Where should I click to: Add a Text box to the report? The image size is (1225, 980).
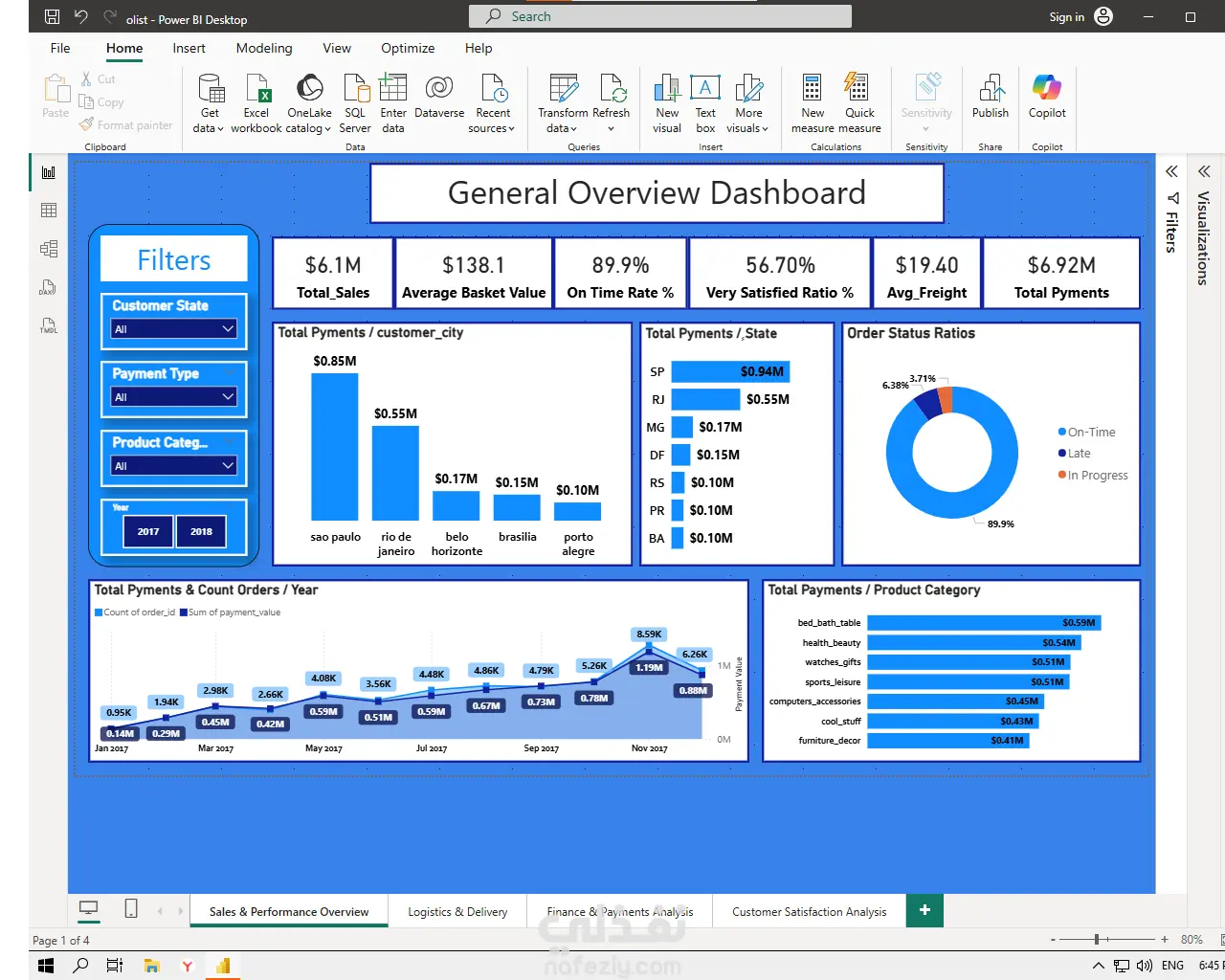click(705, 103)
